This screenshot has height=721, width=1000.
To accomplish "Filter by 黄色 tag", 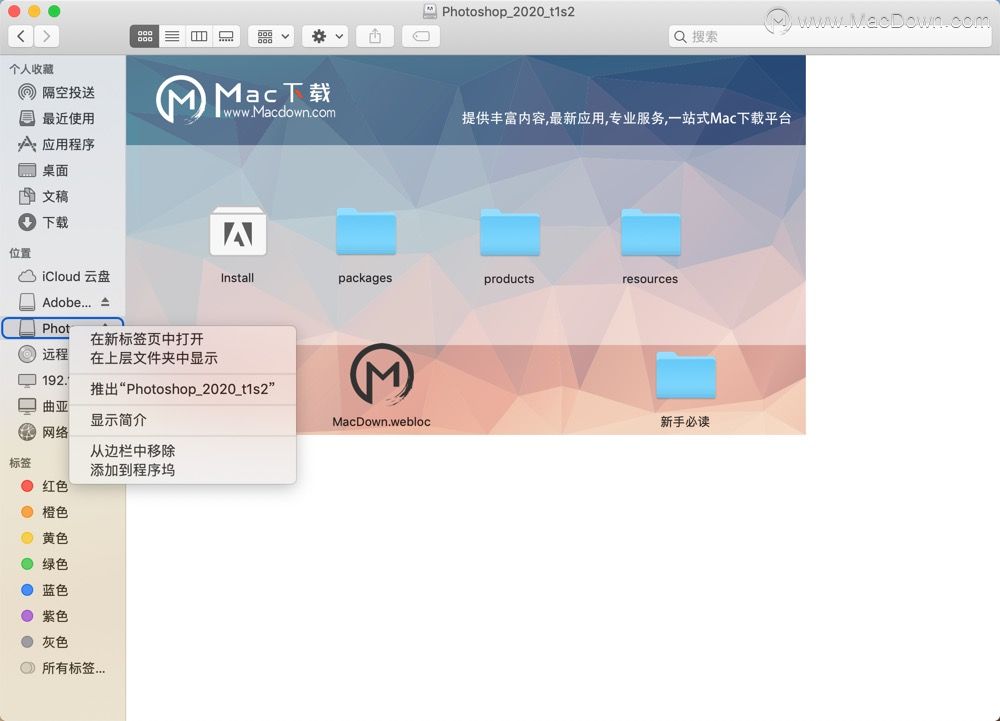I will [x=62, y=538].
